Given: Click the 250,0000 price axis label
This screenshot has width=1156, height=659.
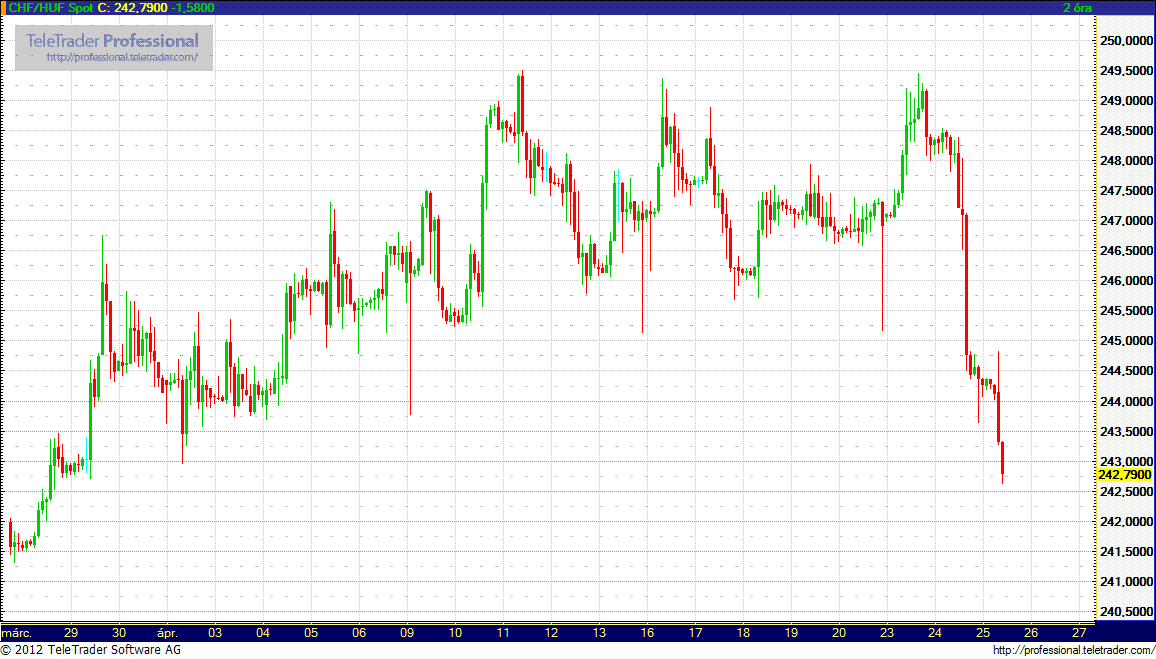Looking at the screenshot, I should point(1125,41).
